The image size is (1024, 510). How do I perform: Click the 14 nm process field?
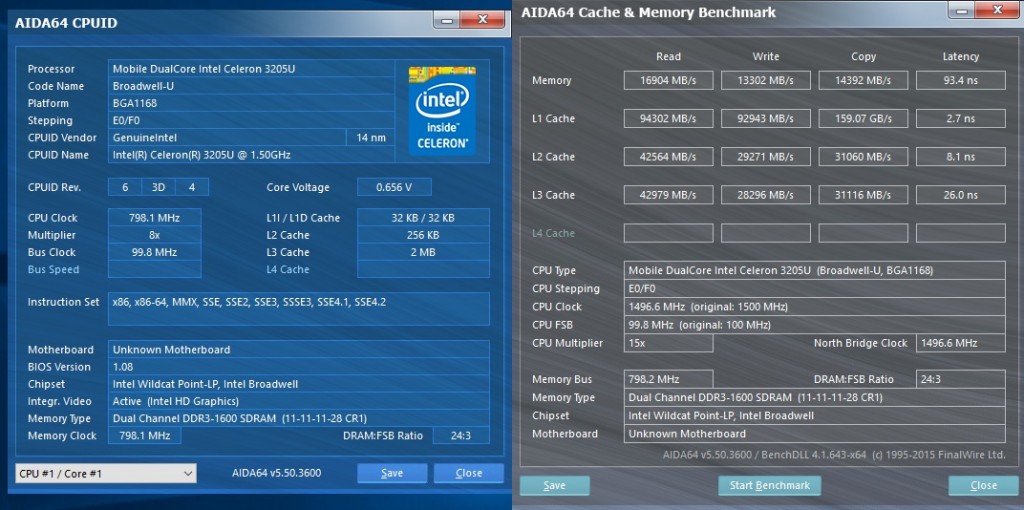370,138
